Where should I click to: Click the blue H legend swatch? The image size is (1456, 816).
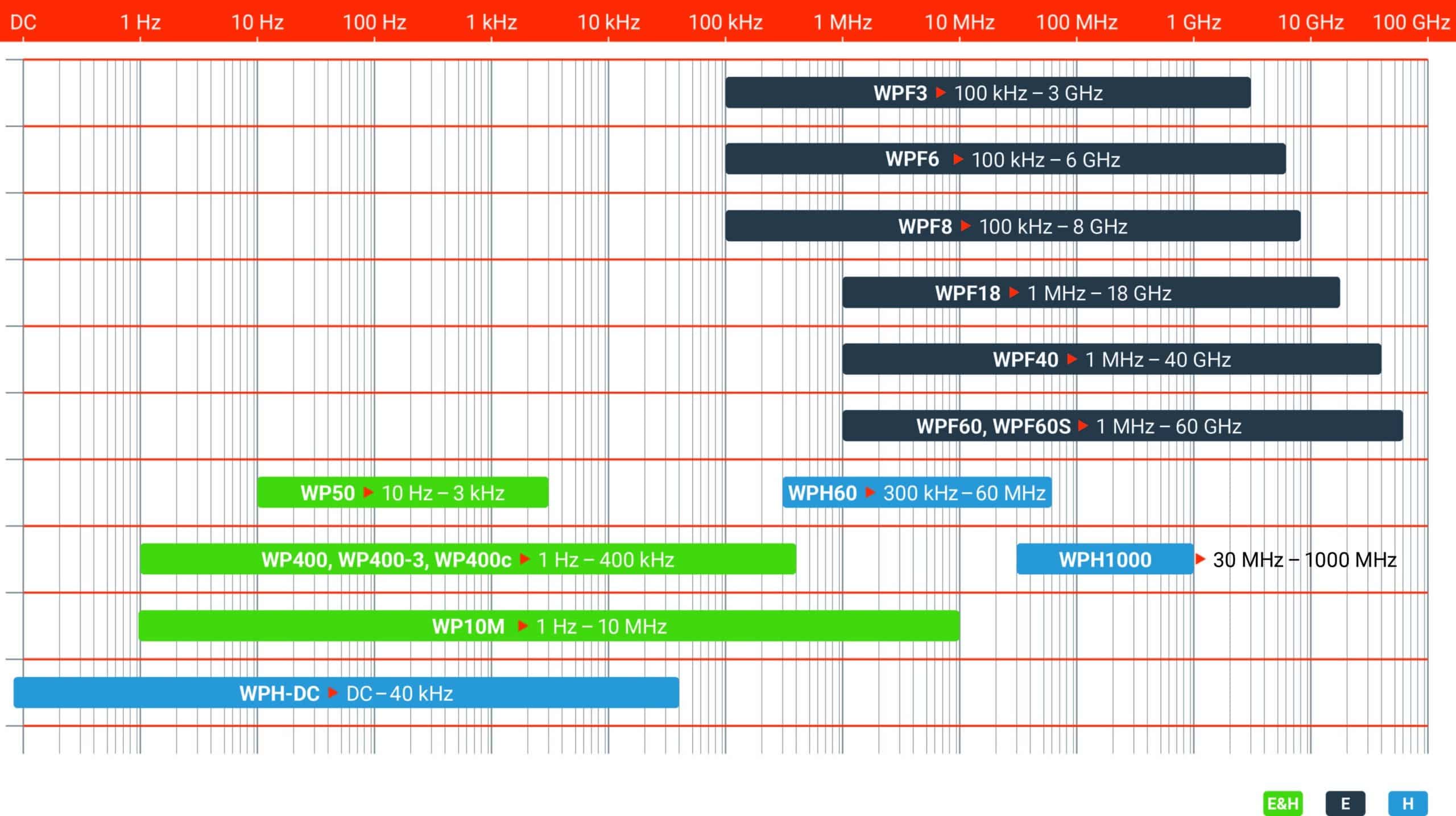coord(1408,803)
